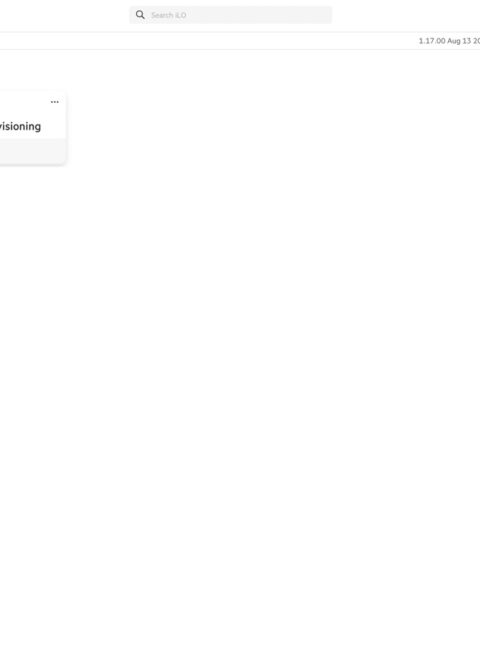
Task: Open the three-dot menu on the card
Action: pyautogui.click(x=55, y=102)
